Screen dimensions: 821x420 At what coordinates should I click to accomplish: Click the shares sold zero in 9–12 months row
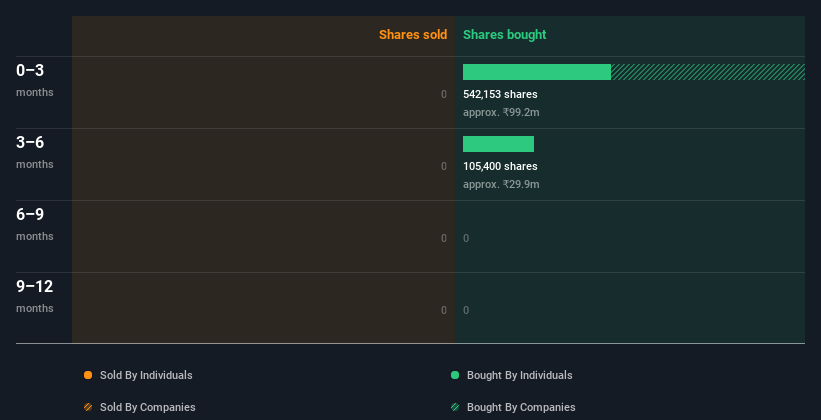tap(444, 310)
